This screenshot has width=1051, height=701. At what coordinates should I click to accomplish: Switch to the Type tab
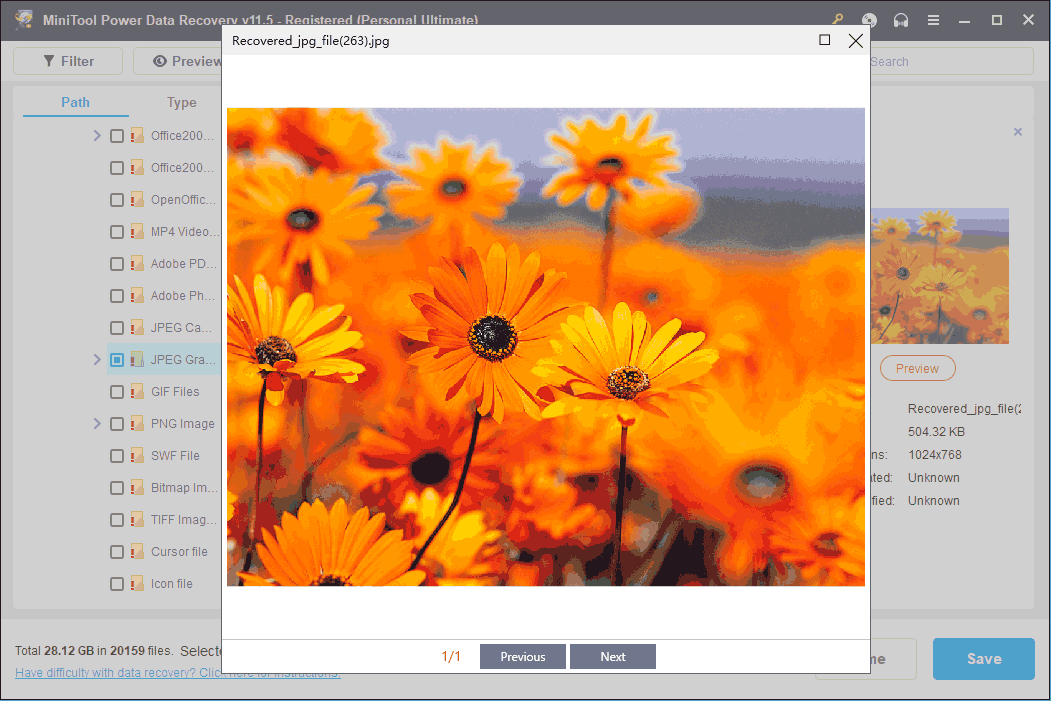(x=181, y=102)
